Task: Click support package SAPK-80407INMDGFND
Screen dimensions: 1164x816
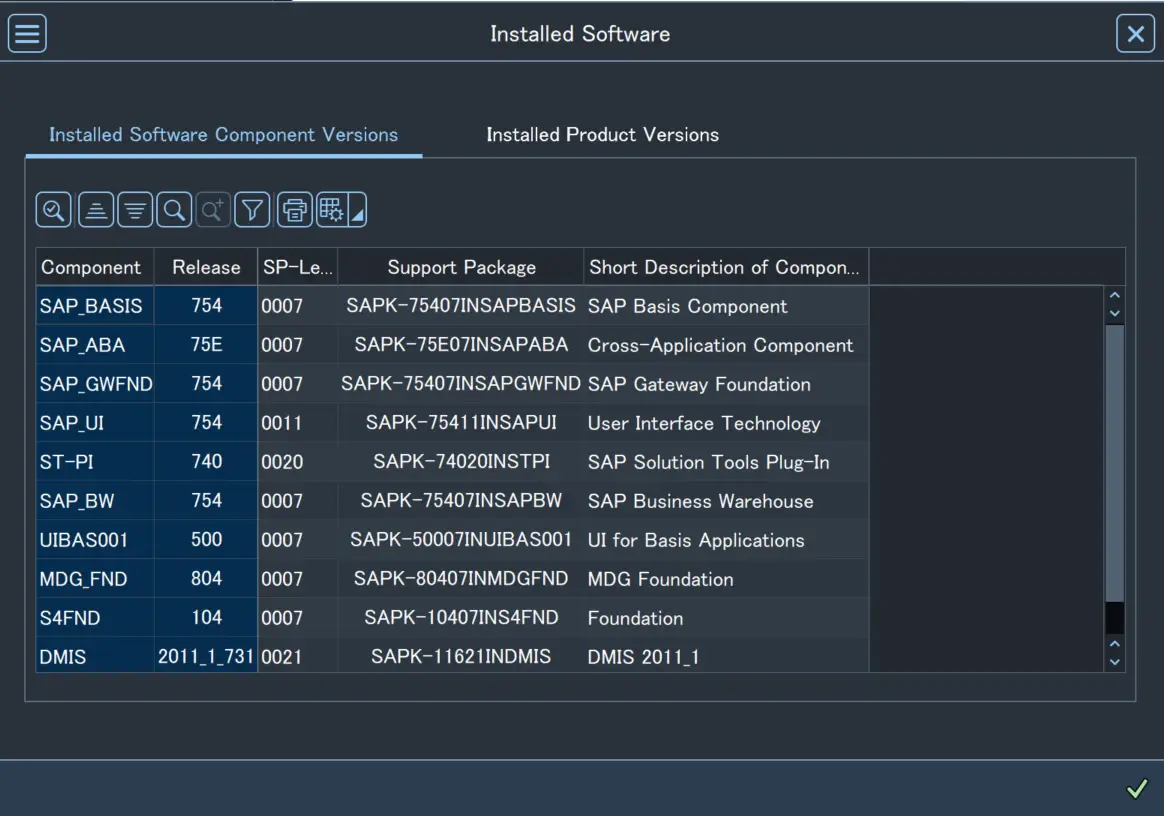Action: point(460,579)
